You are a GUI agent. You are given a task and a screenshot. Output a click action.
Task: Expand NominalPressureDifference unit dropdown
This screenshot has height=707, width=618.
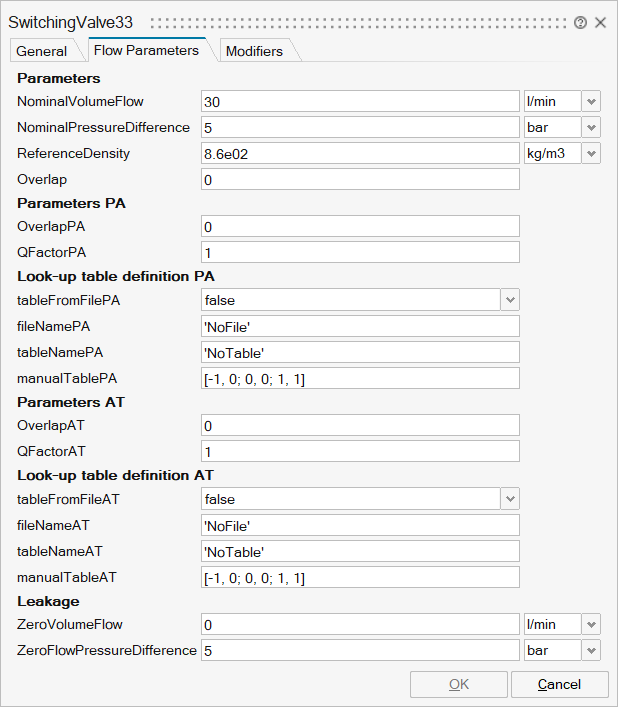coord(591,128)
